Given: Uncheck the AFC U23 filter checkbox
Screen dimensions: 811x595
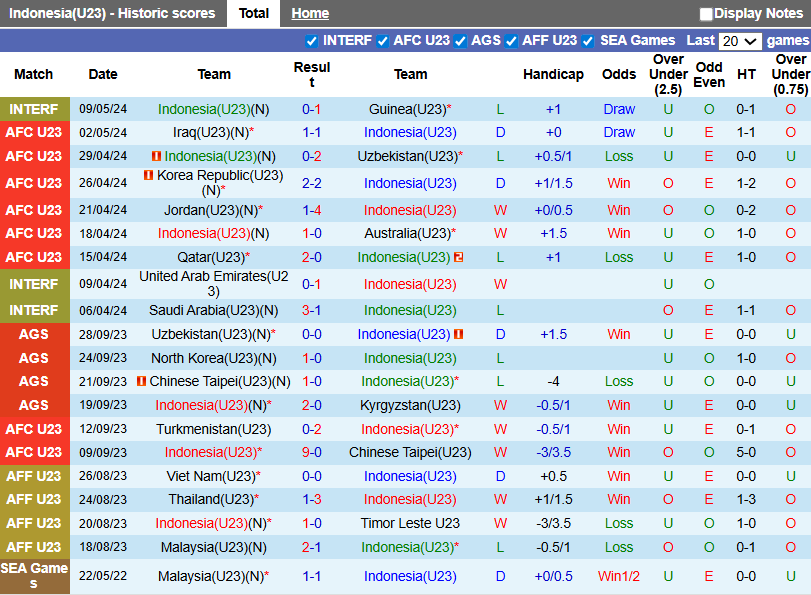Looking at the screenshot, I should tap(382, 41).
